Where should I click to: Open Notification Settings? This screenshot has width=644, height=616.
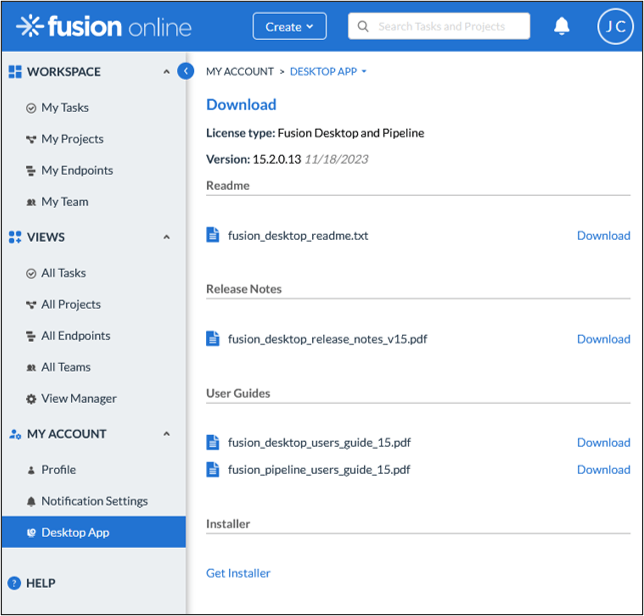click(94, 501)
